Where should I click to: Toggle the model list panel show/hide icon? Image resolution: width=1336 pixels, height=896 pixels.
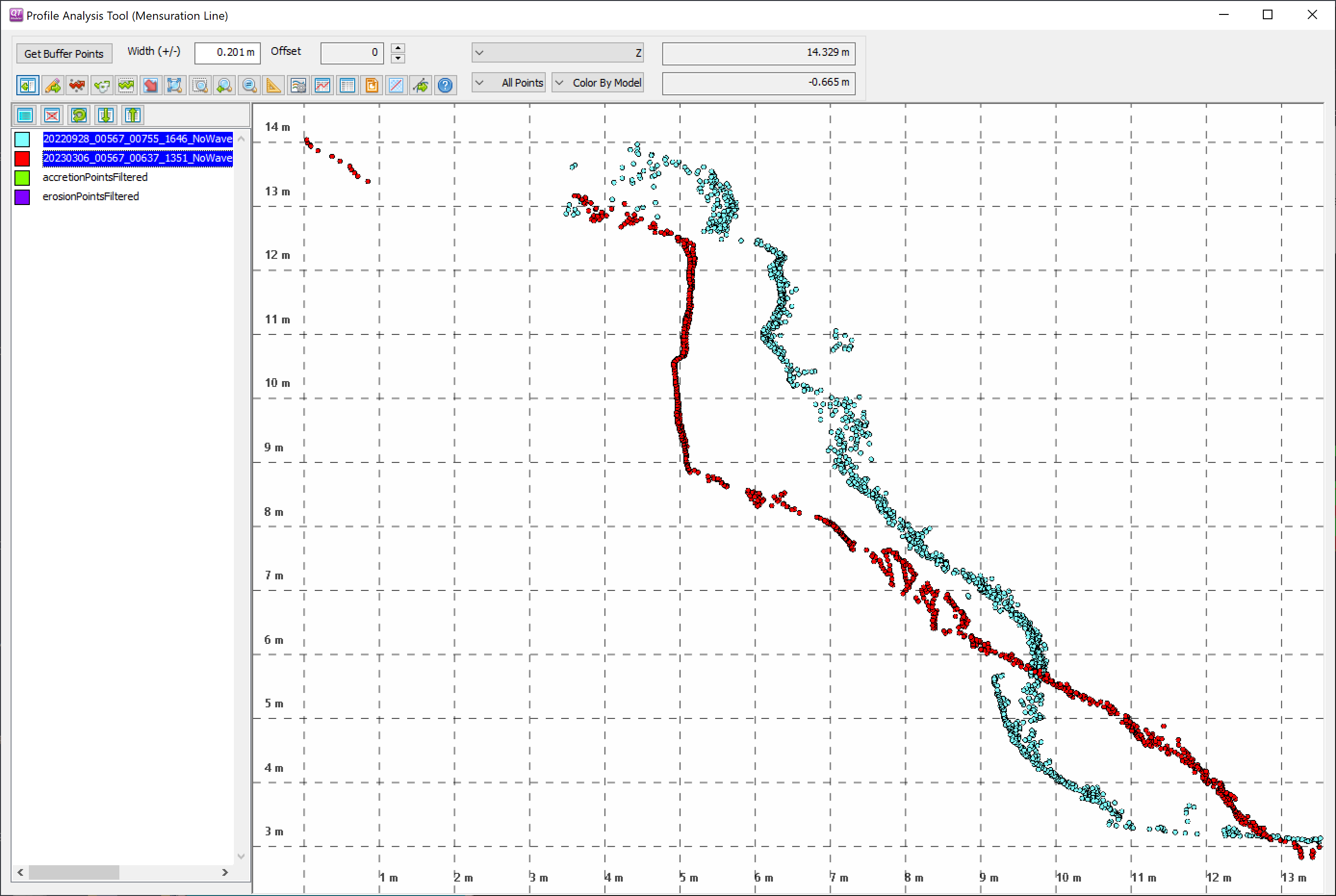(x=27, y=86)
